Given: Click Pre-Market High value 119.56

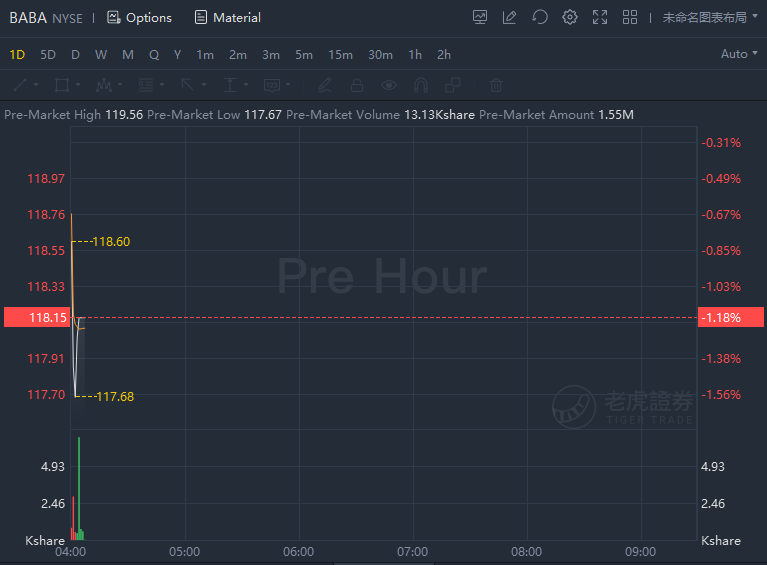Looking at the screenshot, I should (x=124, y=115).
